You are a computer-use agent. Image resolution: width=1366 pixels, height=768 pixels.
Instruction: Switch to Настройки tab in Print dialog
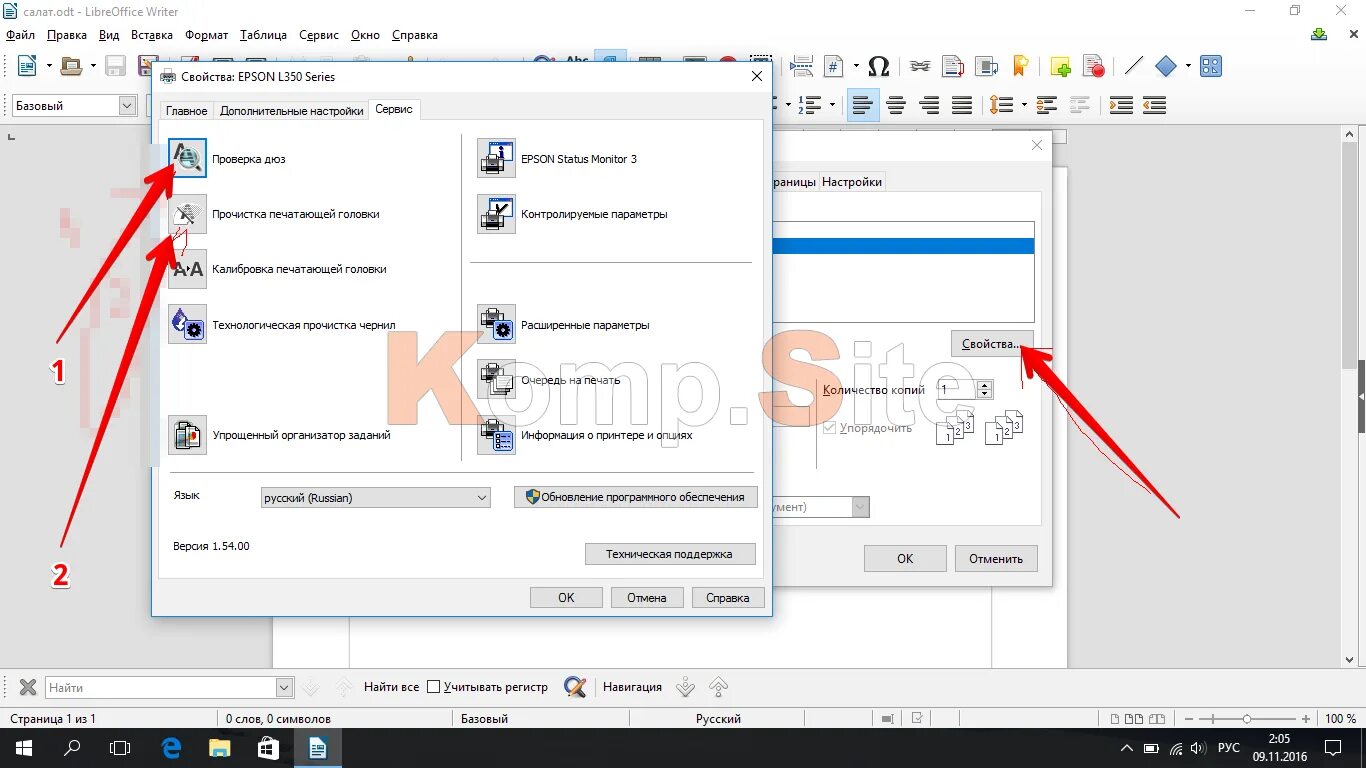pos(852,182)
